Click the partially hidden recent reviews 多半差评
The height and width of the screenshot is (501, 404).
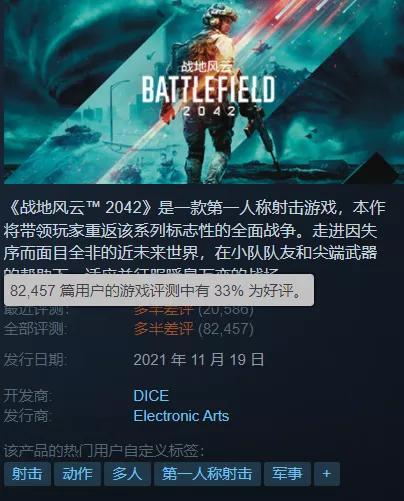(163, 311)
